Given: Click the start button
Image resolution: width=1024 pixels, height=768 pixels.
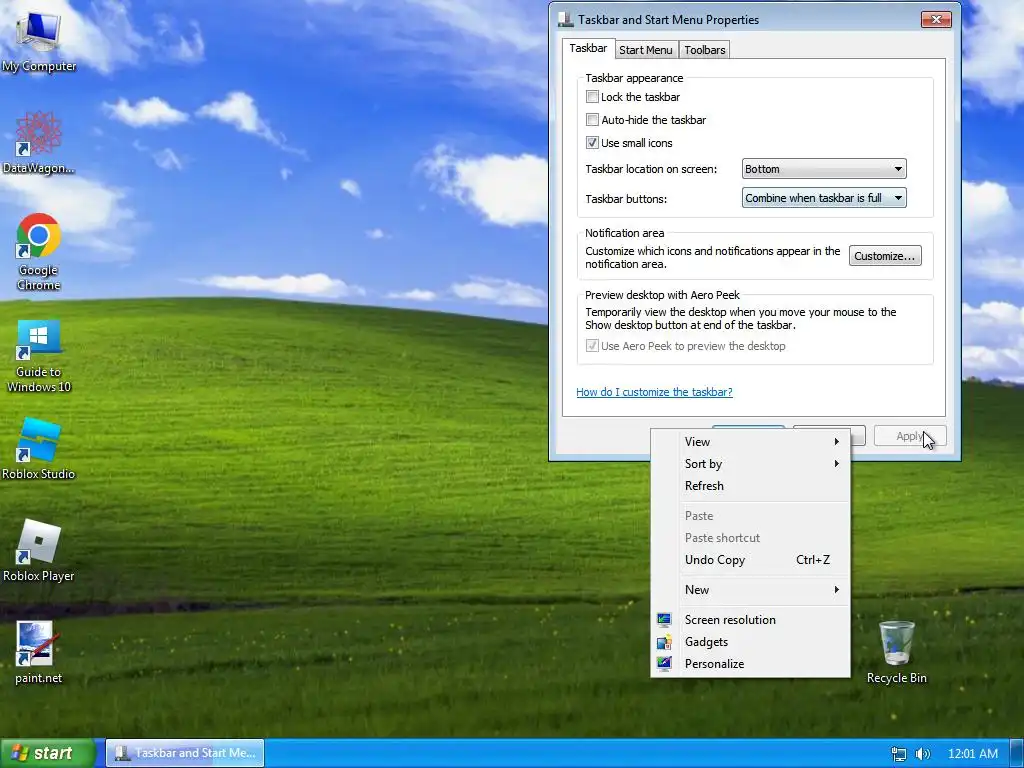Looking at the screenshot, I should tap(47, 753).
